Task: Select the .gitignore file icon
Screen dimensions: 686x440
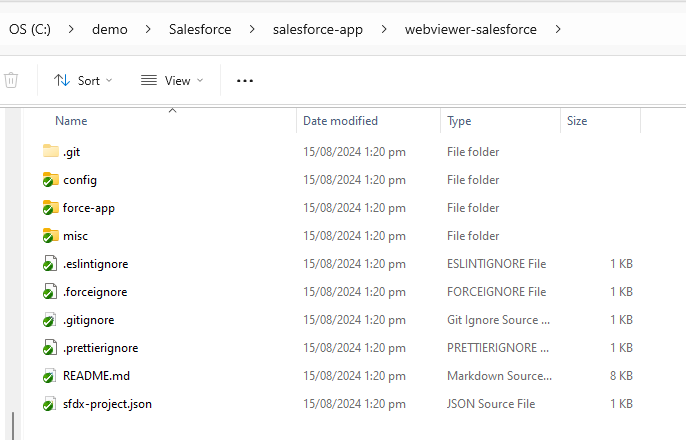Action: [x=50, y=320]
